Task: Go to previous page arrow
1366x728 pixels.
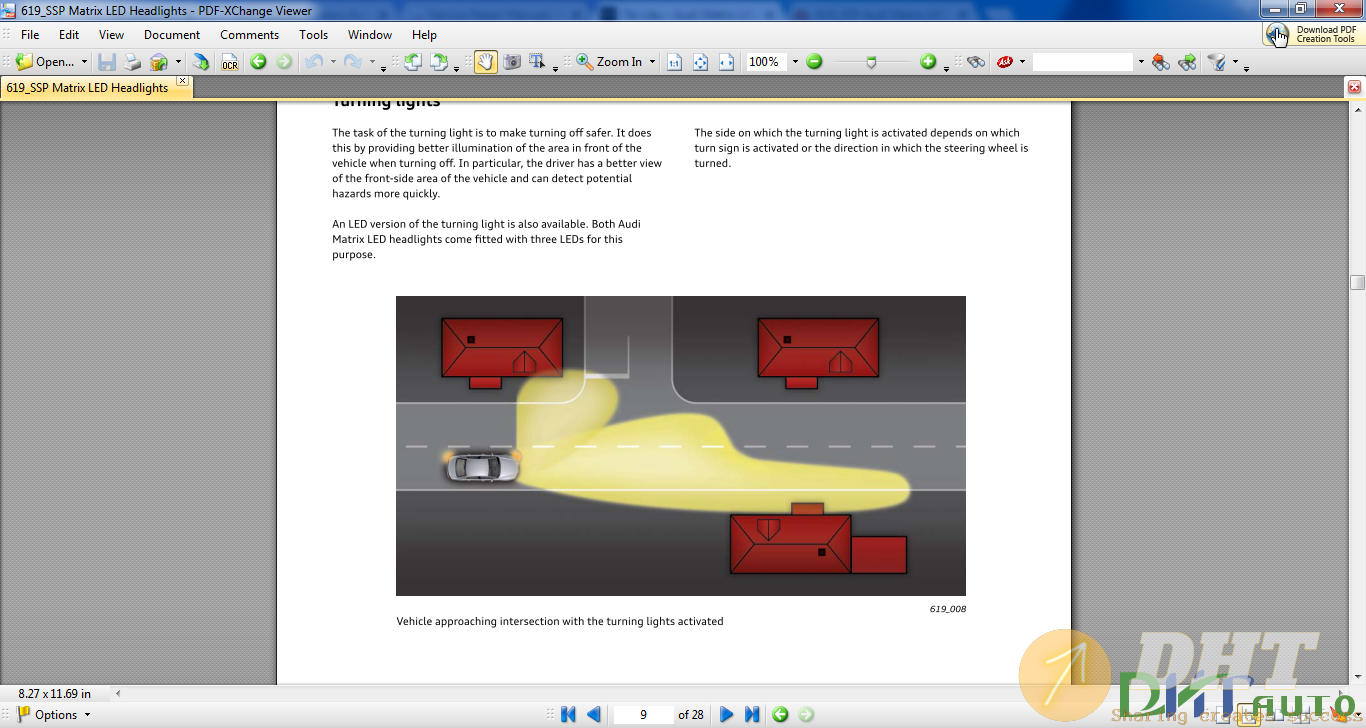Action: pos(594,714)
